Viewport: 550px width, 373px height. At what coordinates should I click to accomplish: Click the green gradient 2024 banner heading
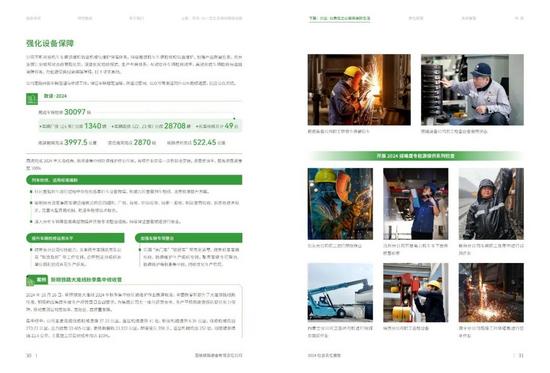[x=416, y=156]
